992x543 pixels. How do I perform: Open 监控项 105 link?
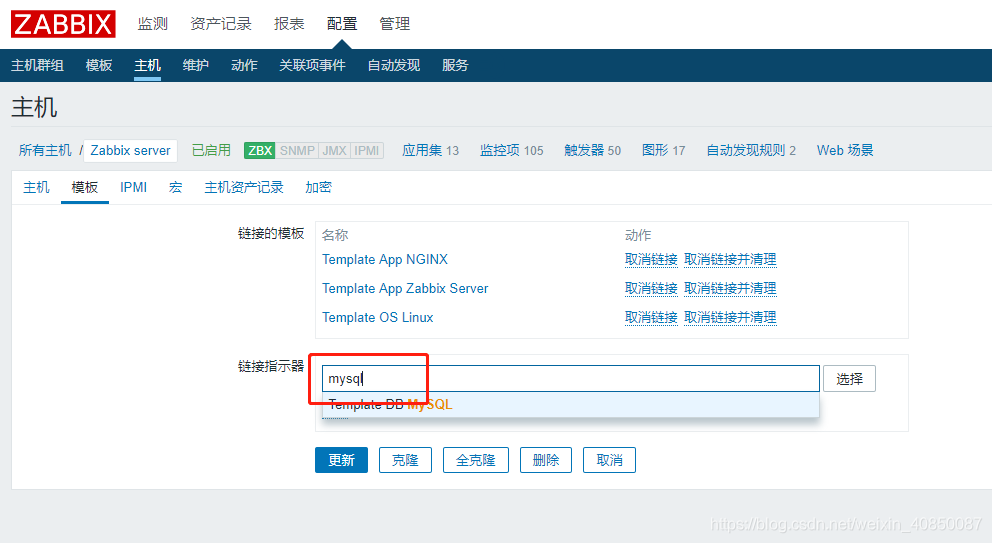(x=512, y=150)
